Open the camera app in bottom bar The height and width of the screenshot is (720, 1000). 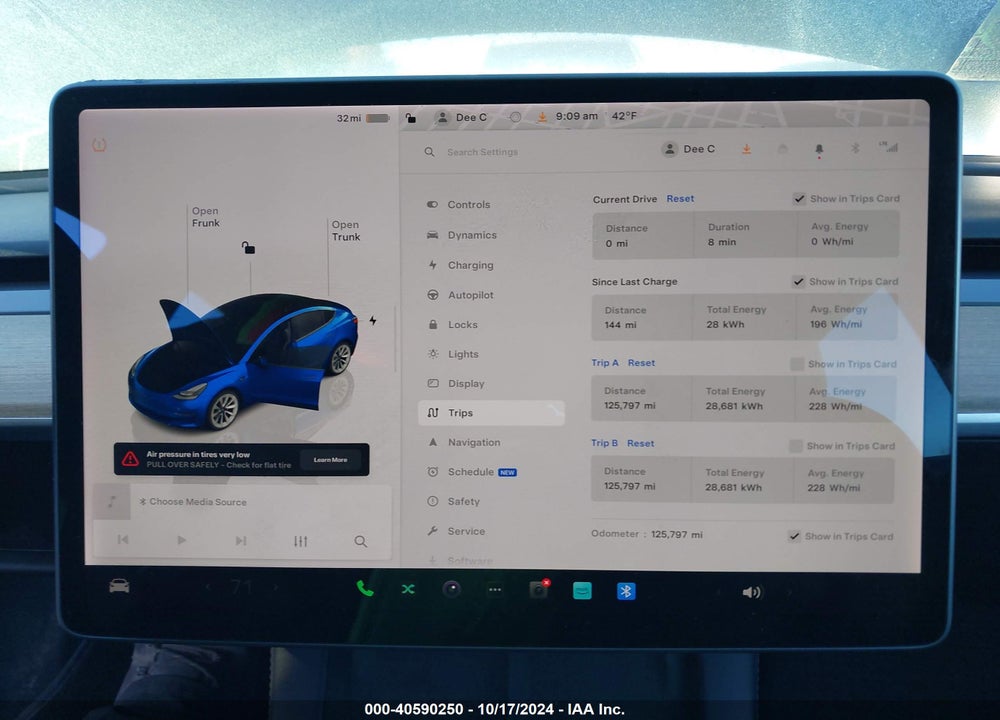pyautogui.click(x=452, y=589)
